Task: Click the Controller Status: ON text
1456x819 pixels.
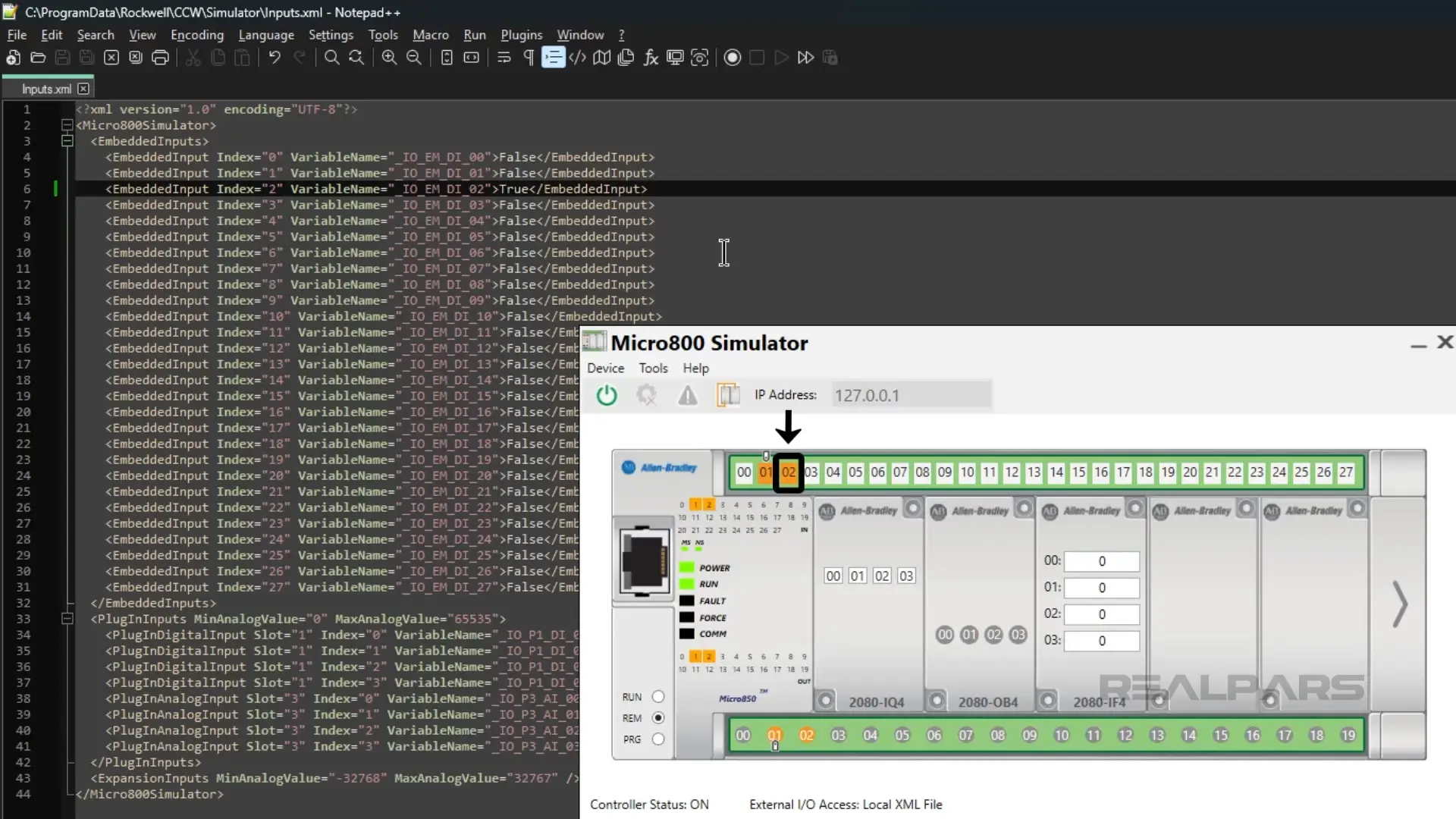Action: click(x=649, y=805)
